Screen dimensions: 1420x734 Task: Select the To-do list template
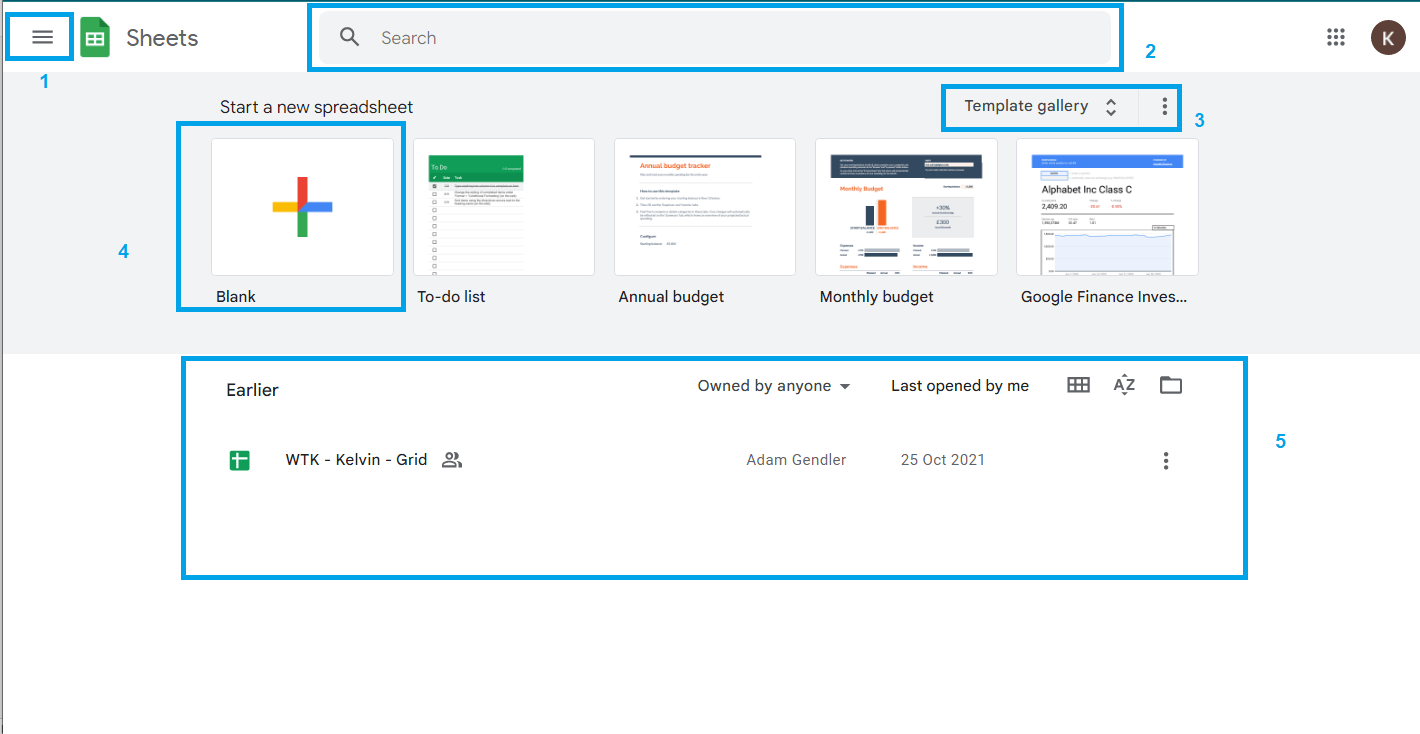coord(503,206)
